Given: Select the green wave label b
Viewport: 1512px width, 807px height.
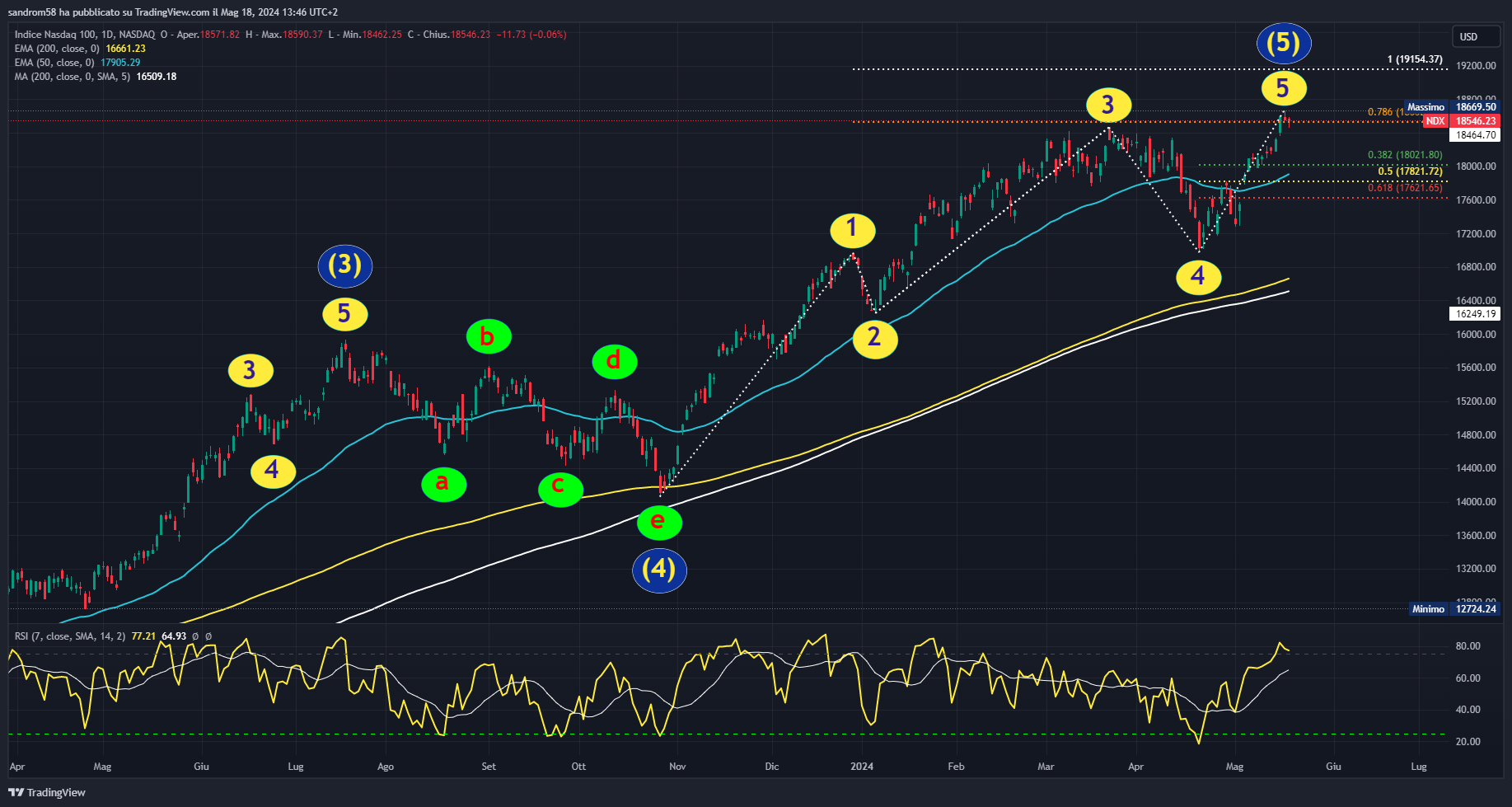Looking at the screenshot, I should tap(488, 336).
